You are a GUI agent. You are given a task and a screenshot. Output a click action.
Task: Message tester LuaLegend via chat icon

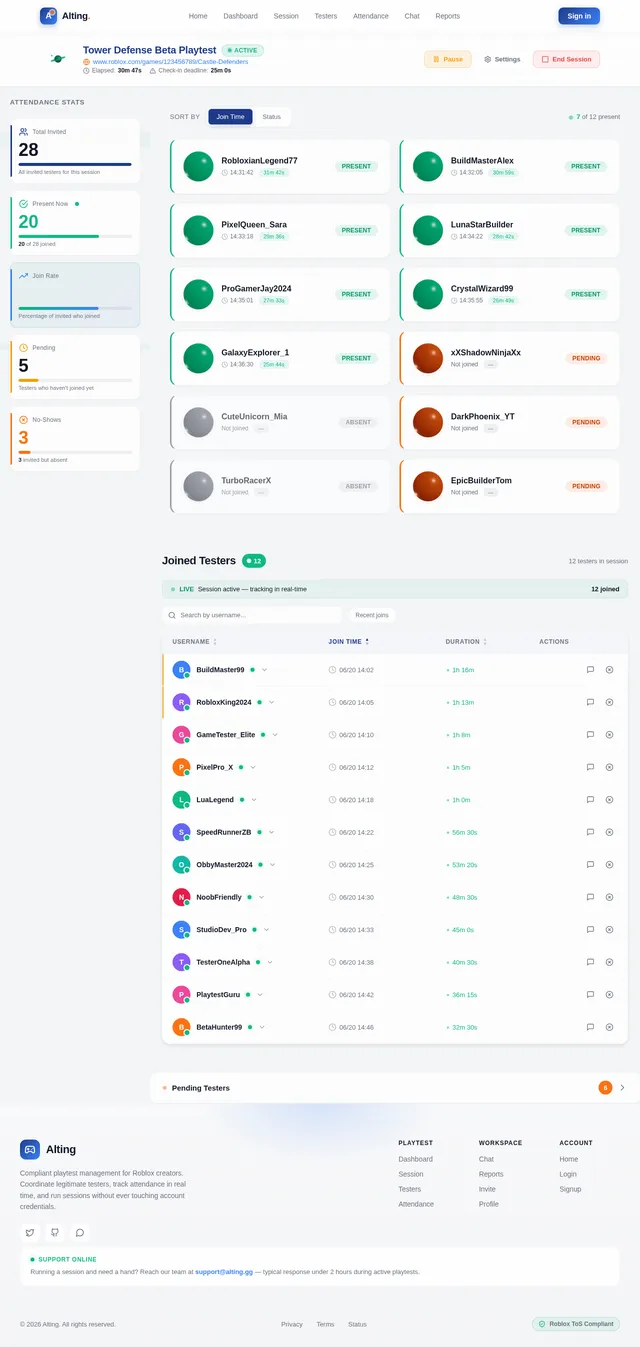(590, 800)
